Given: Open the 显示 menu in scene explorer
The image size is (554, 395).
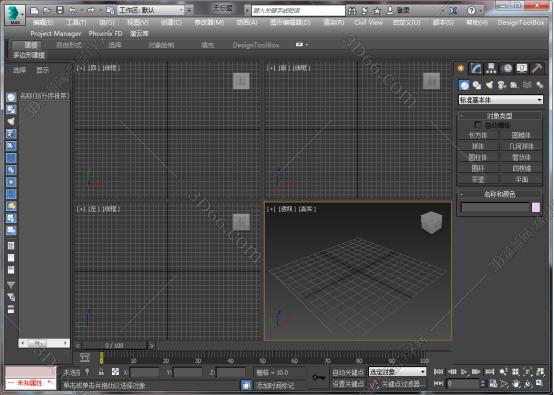Looking at the screenshot, I should tap(42, 70).
